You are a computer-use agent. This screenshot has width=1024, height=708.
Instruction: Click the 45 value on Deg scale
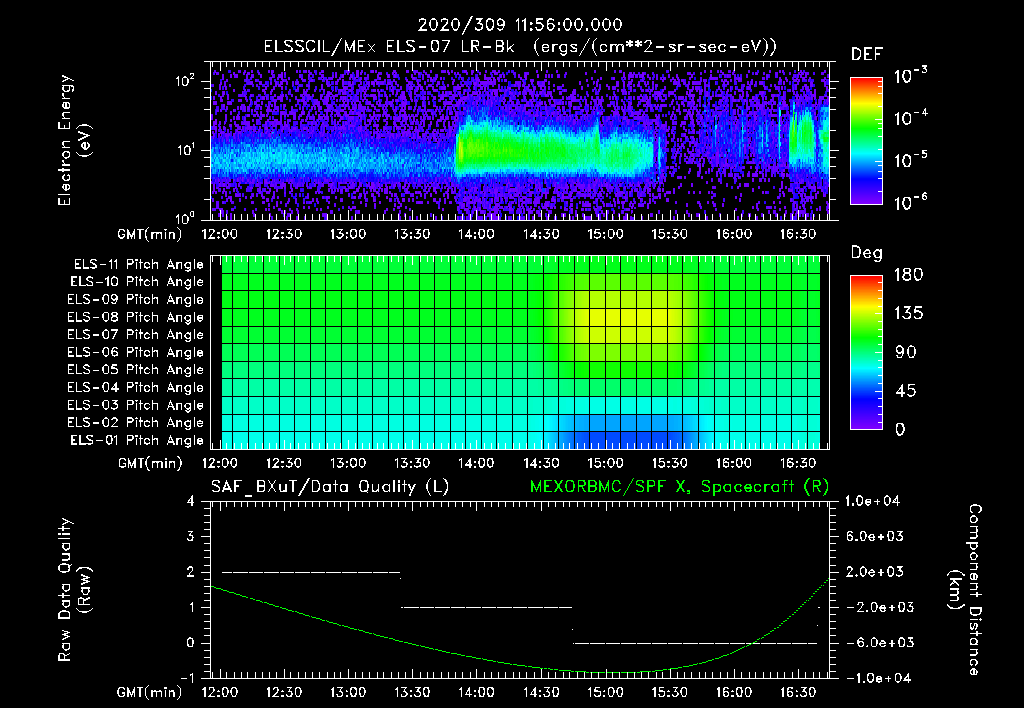click(x=905, y=391)
